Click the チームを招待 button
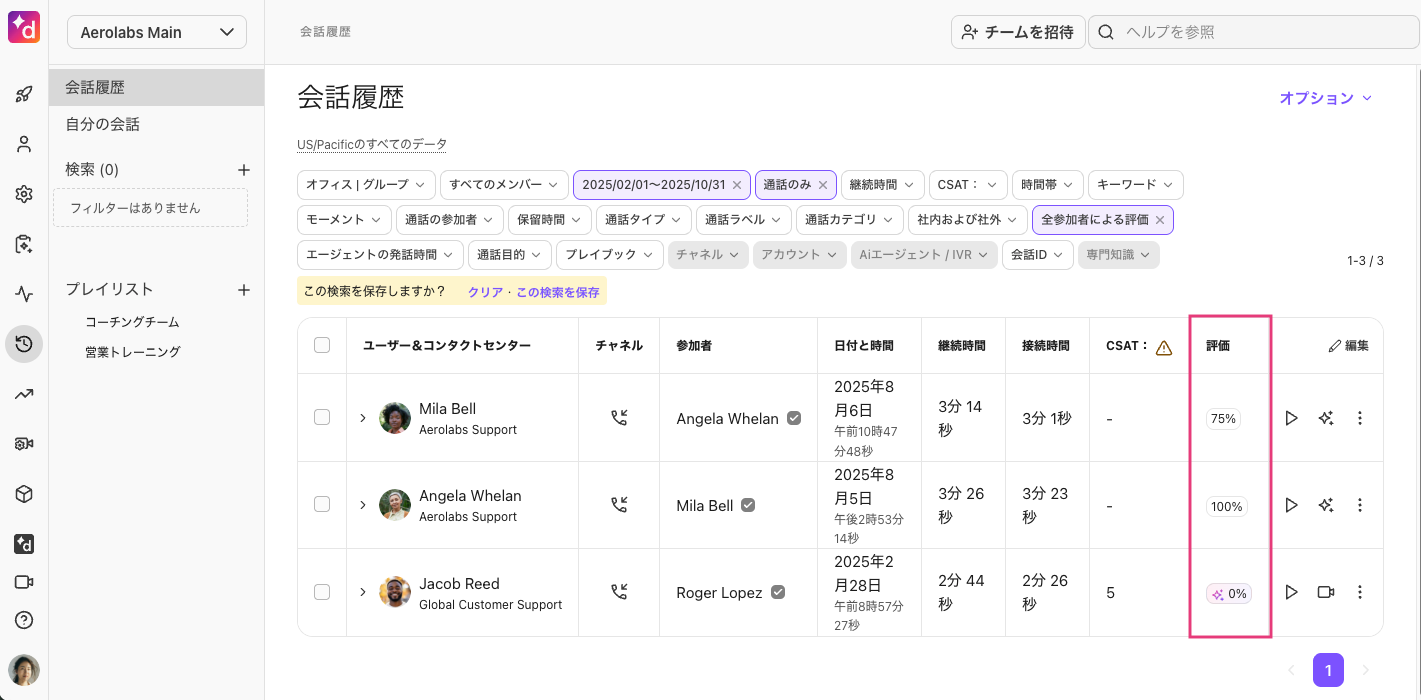The height and width of the screenshot is (700, 1421). (x=1018, y=32)
